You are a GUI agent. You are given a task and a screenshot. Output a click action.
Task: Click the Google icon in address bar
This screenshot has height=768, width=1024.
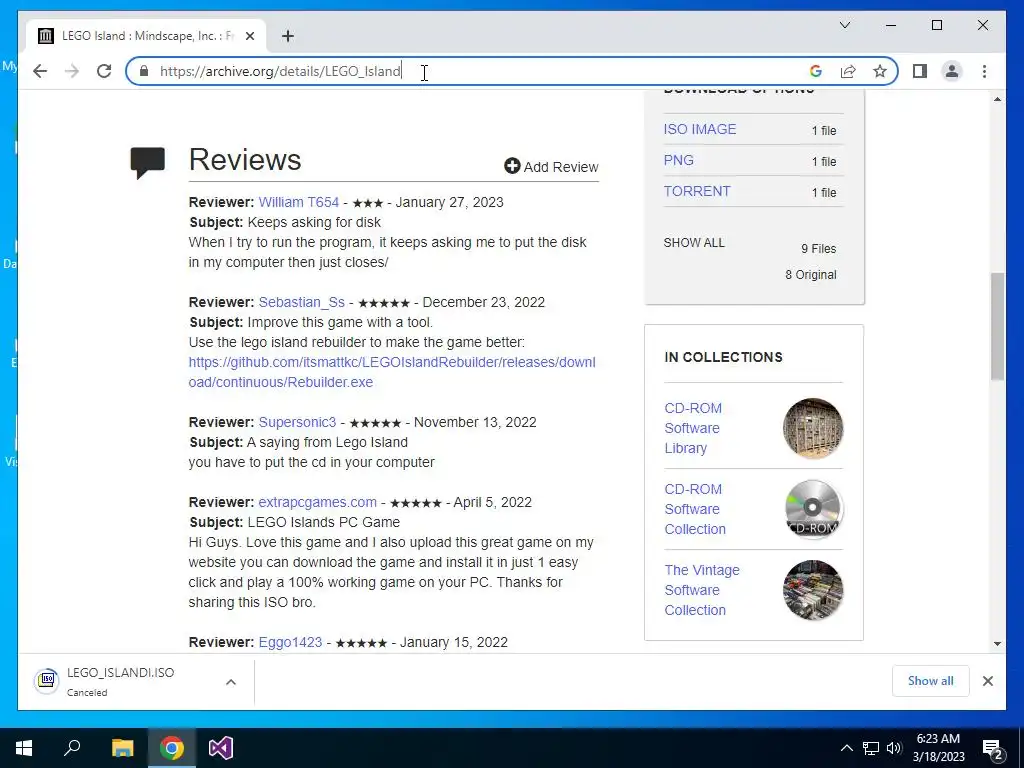point(816,71)
